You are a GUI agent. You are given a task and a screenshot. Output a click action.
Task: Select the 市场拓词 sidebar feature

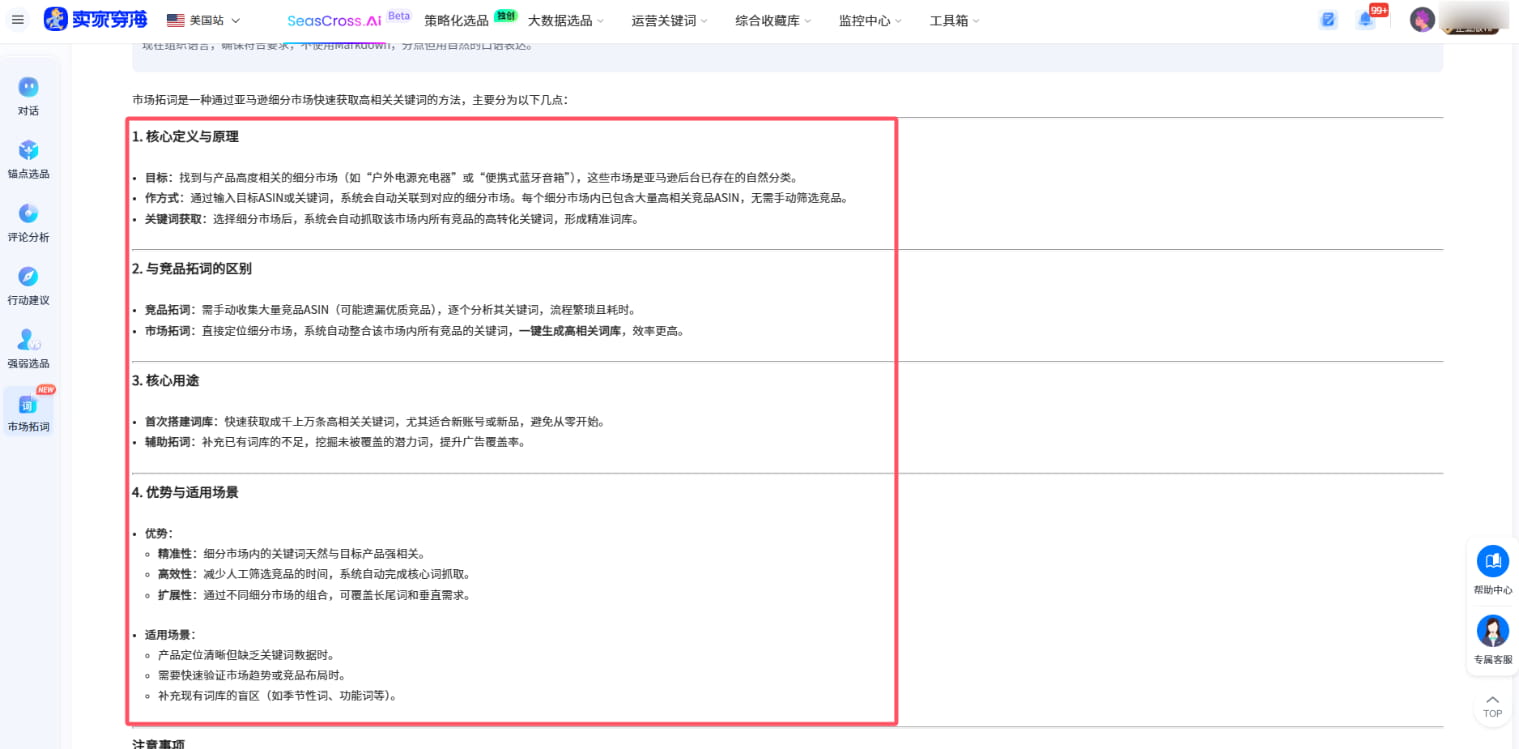29,412
